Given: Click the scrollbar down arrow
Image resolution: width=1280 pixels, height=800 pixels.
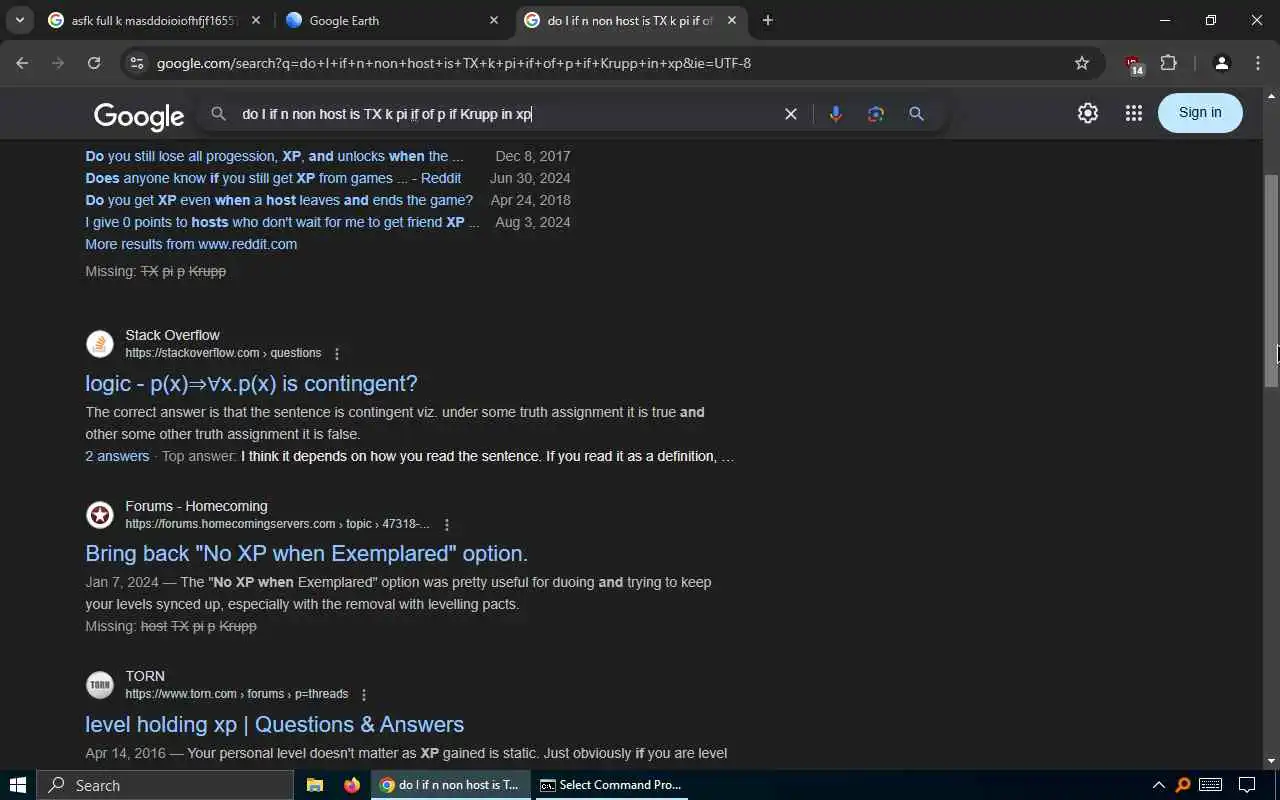Looking at the screenshot, I should (1271, 761).
